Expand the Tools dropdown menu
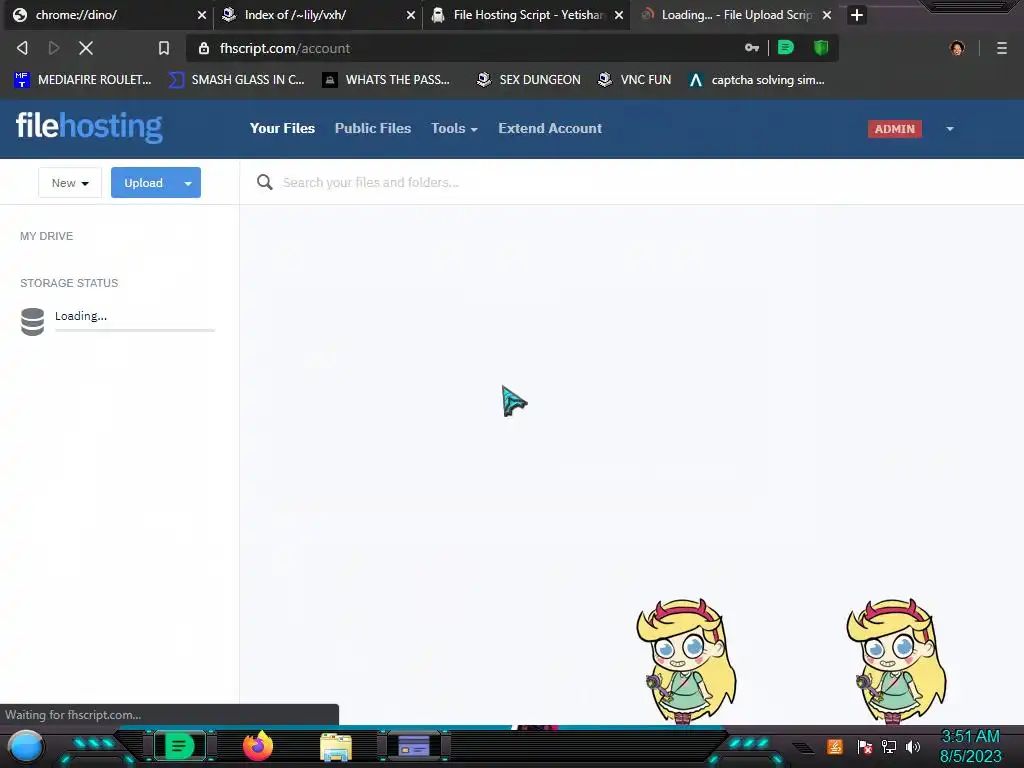The width and height of the screenshot is (1024, 768). 454,128
